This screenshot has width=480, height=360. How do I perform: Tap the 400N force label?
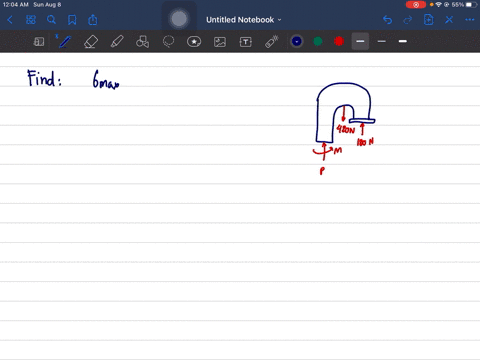[346, 129]
